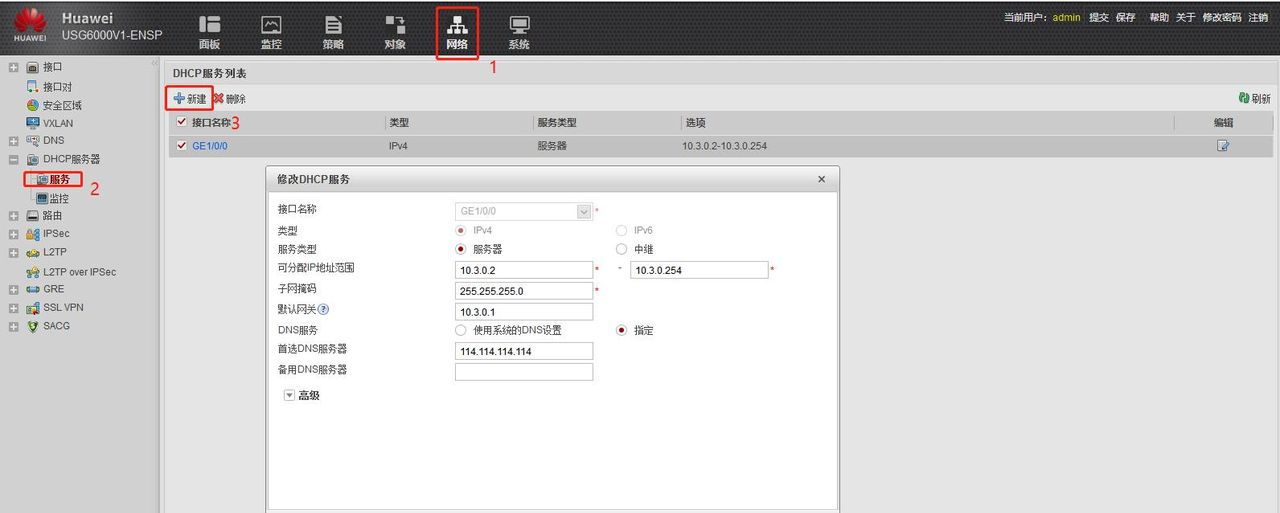
Task: Click the 注销 logout link
Action: [1258, 17]
